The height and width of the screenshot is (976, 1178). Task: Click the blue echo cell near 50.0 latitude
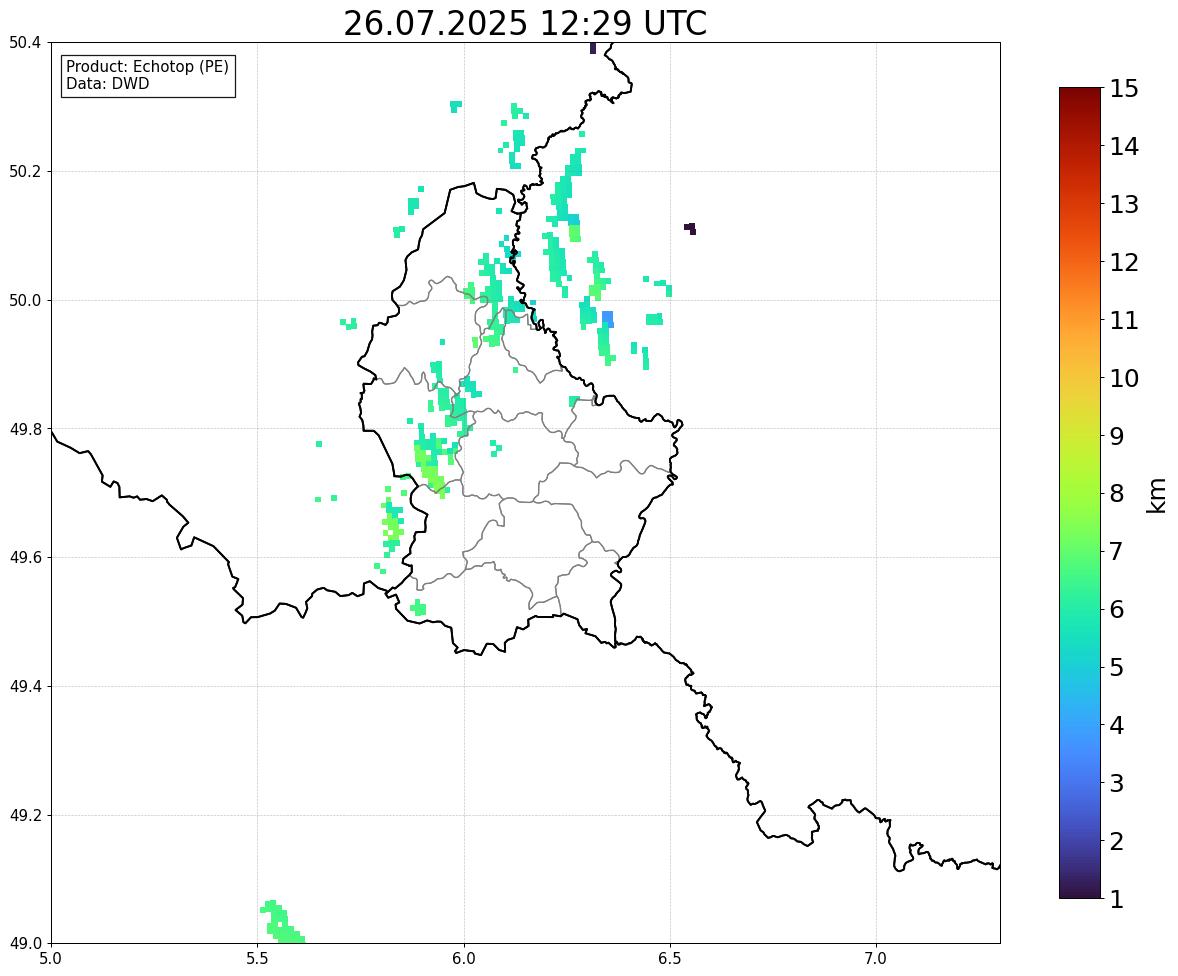tap(608, 319)
